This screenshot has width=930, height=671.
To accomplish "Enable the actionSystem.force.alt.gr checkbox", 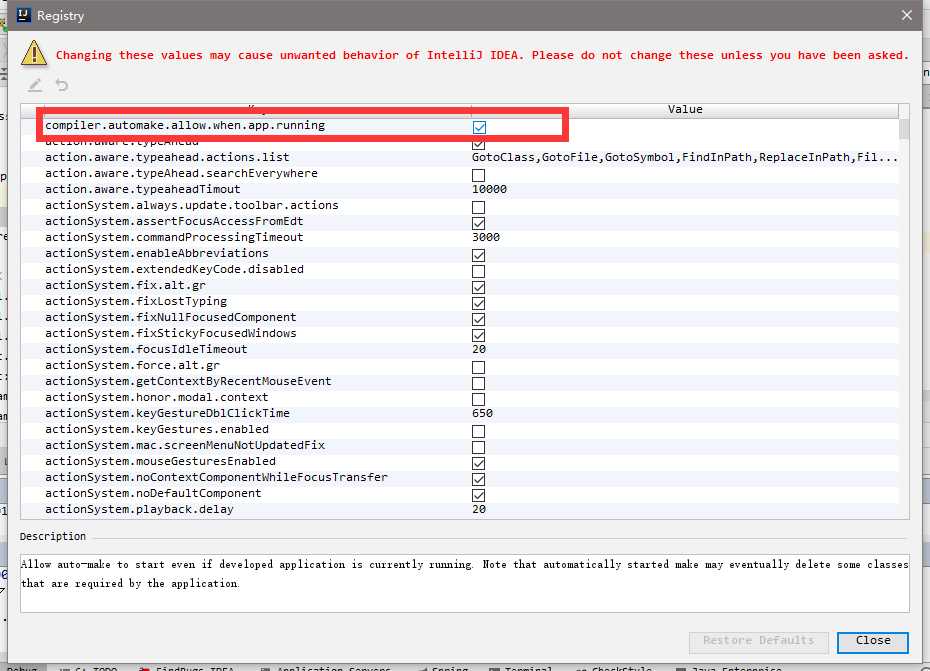I will click(x=478, y=367).
